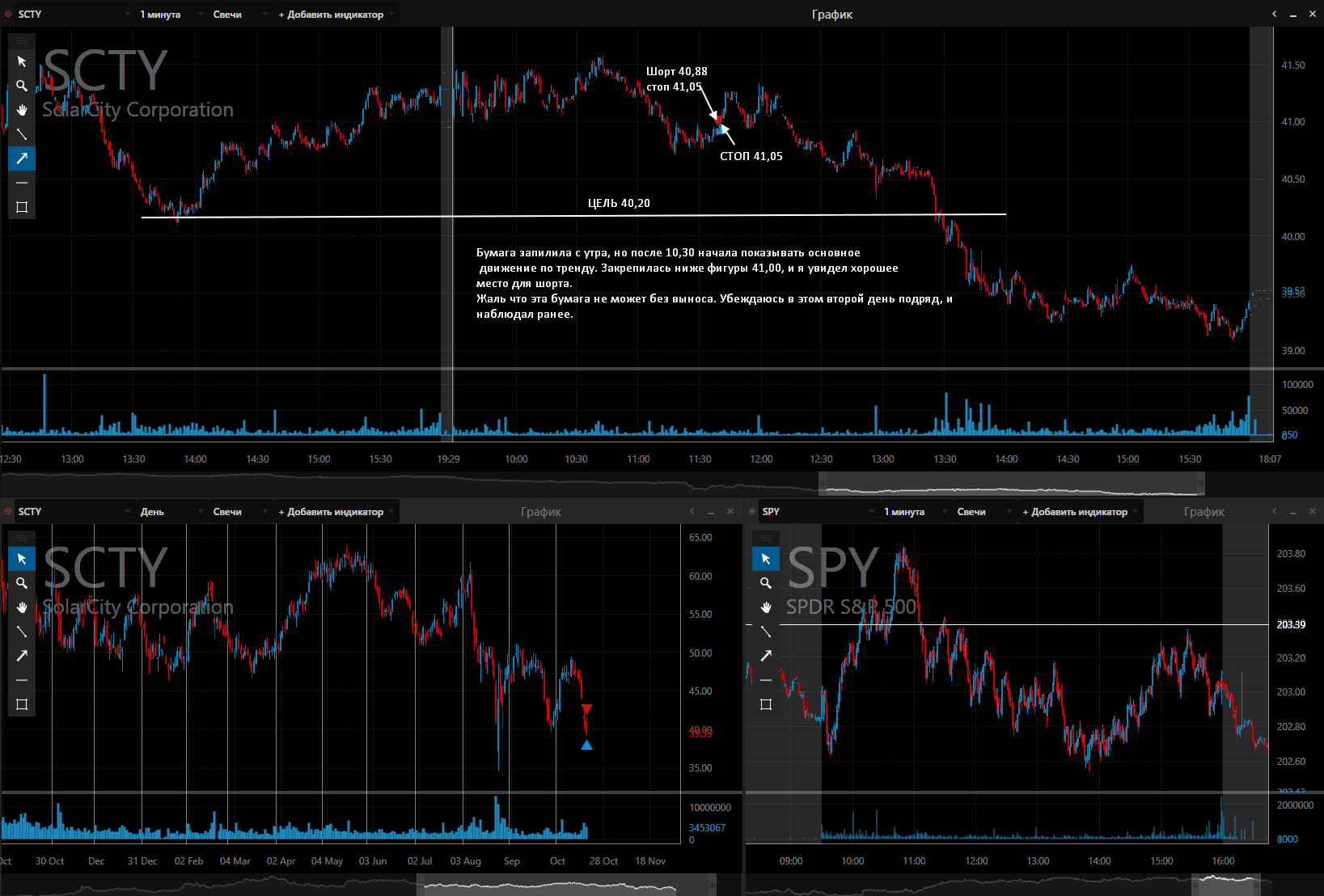
Task: Activate the hand pan tool on main chart
Action: [x=22, y=110]
